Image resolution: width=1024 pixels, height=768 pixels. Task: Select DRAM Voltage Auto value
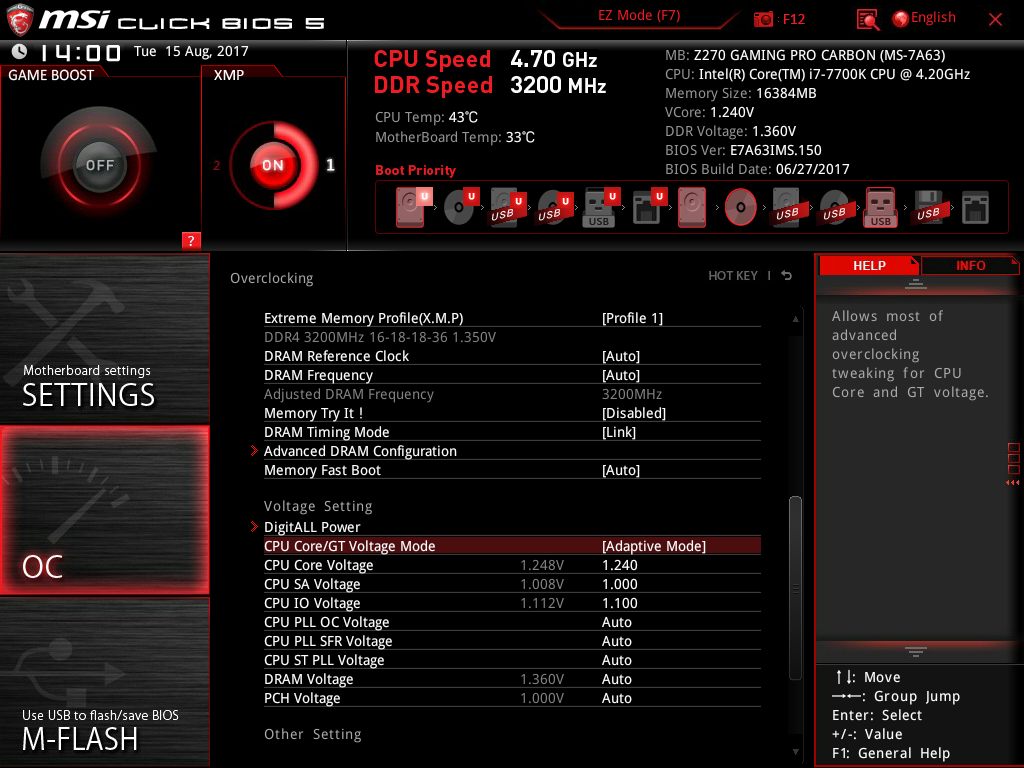[x=616, y=679]
